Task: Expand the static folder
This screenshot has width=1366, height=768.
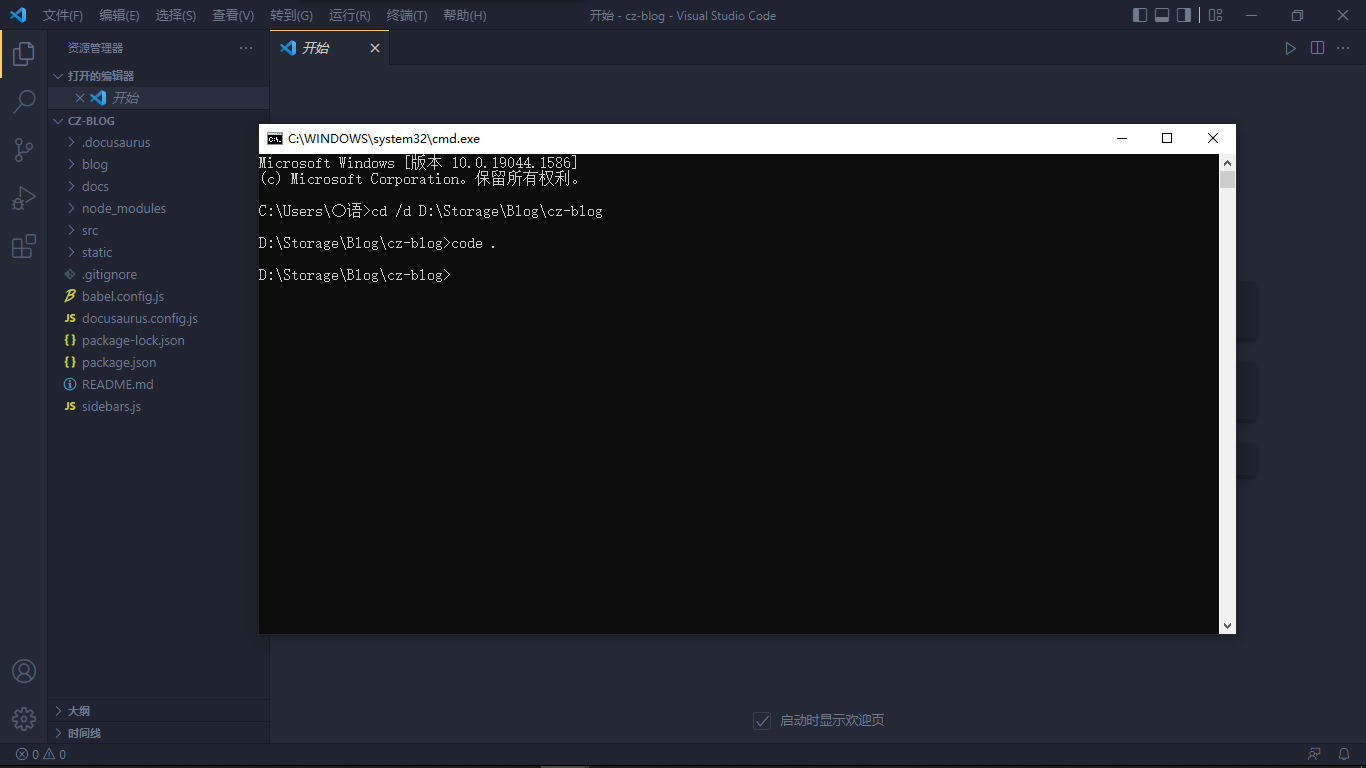Action: tap(159, 252)
